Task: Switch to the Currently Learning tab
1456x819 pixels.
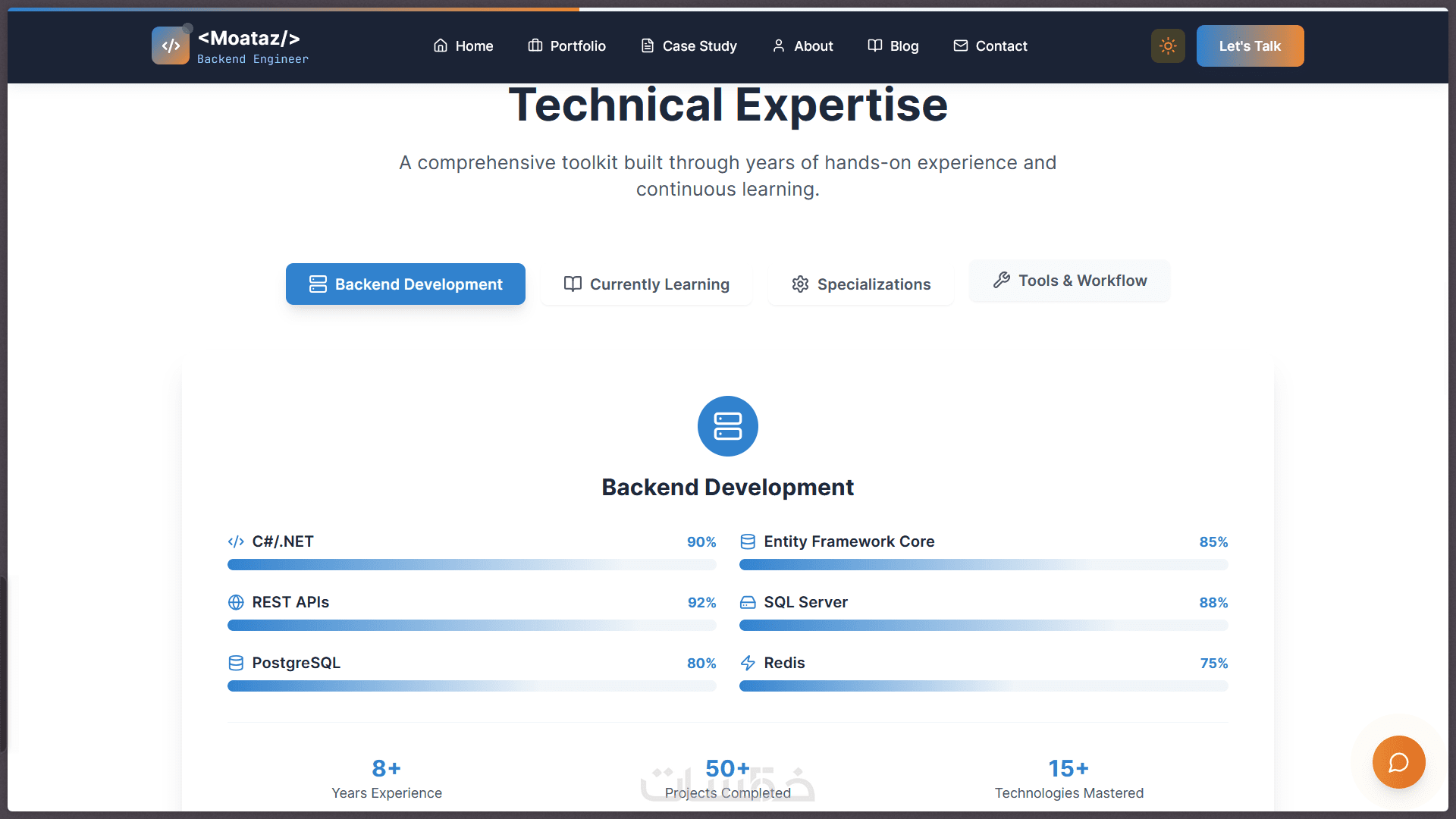Action: (646, 284)
